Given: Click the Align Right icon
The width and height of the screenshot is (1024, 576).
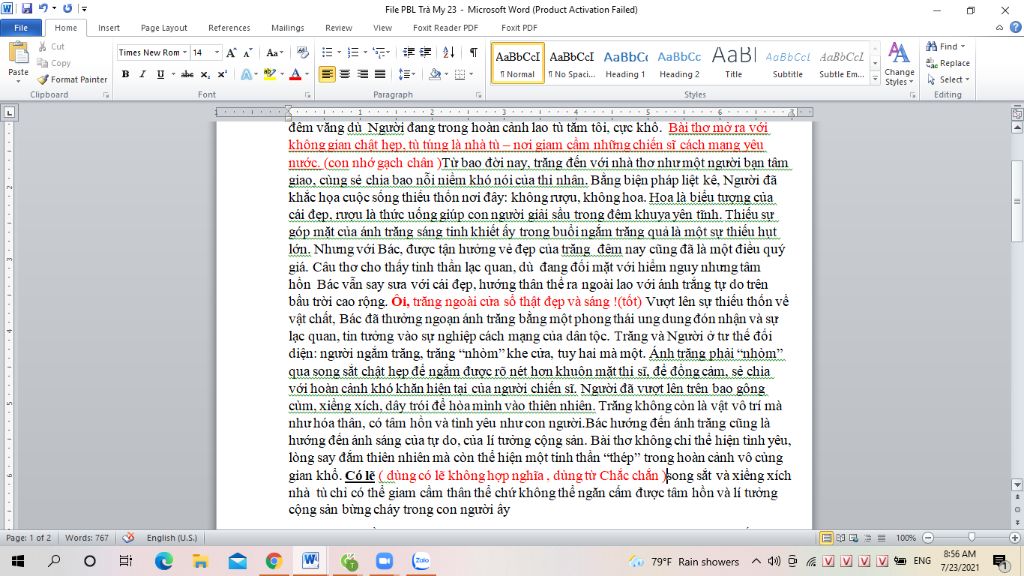Looking at the screenshot, I should [362, 74].
